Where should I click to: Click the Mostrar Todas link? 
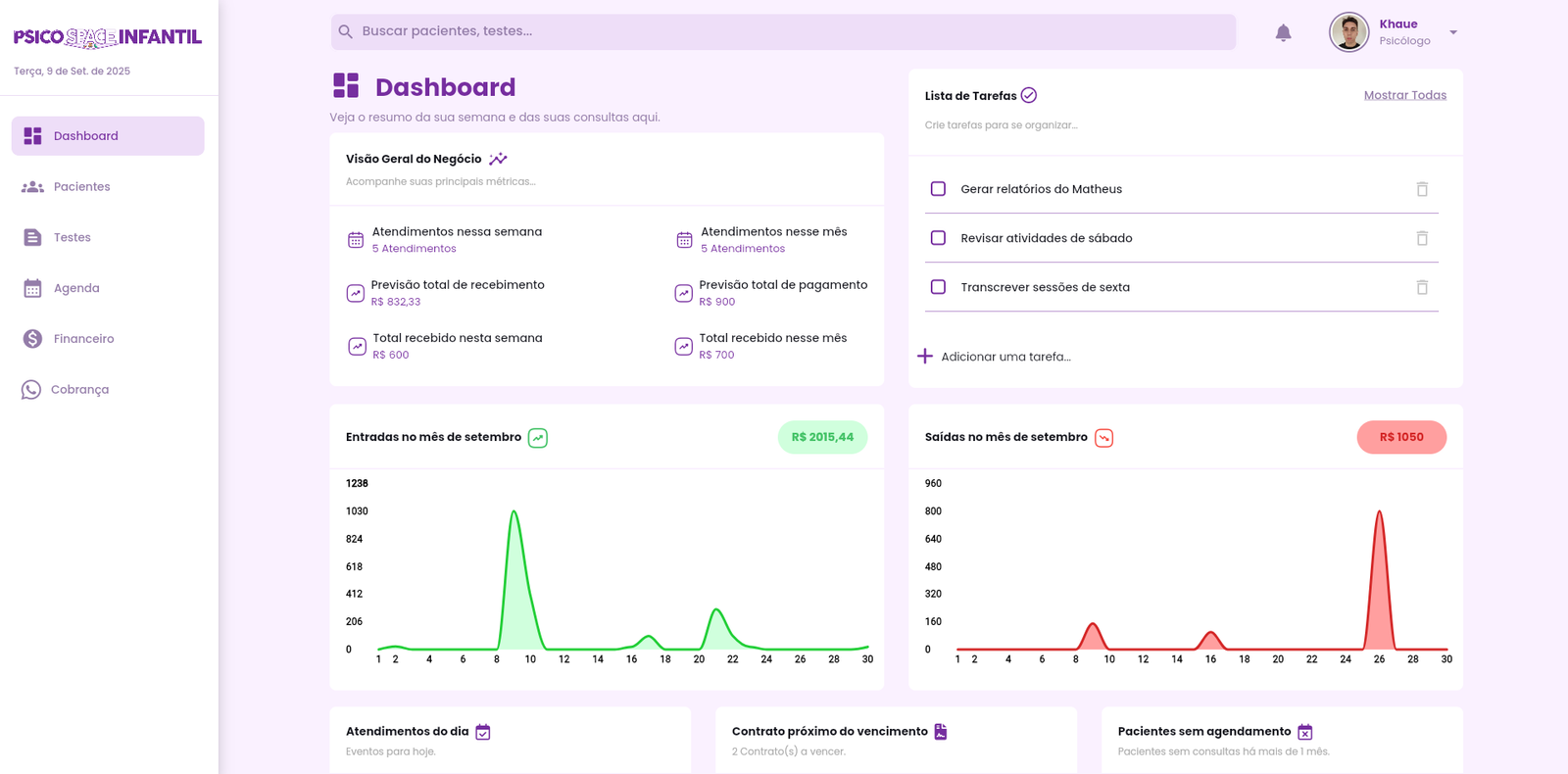tap(1404, 95)
